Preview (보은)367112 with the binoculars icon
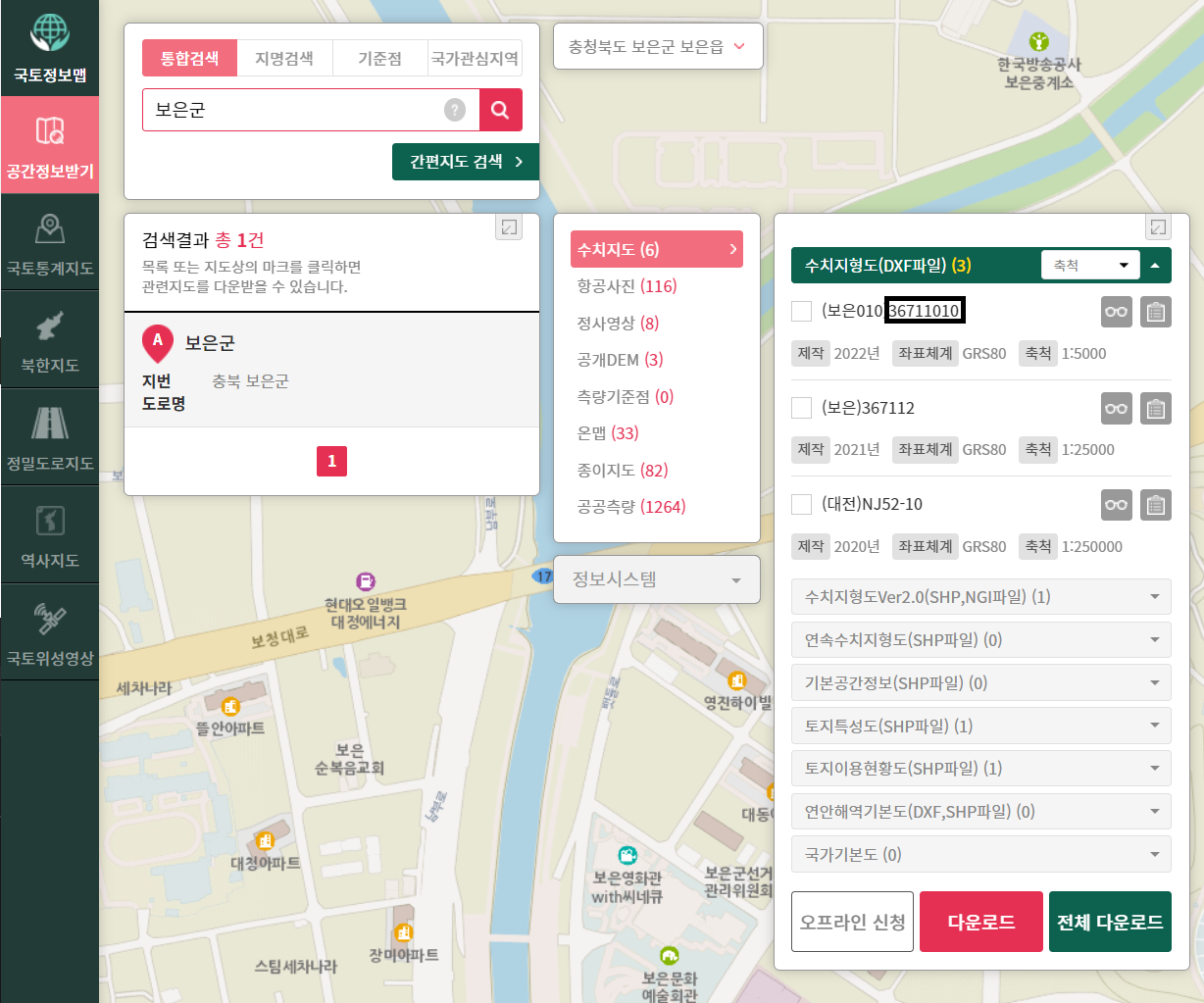Screen dimensions: 1204x1003 [x=1116, y=408]
